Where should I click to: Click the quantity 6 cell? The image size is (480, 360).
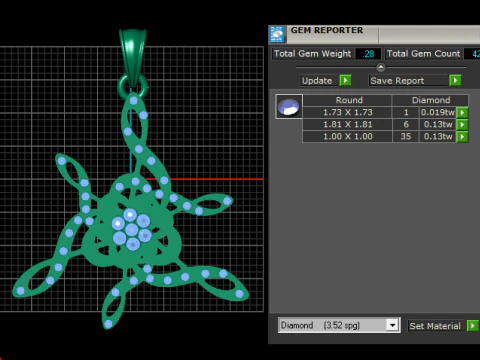point(406,124)
